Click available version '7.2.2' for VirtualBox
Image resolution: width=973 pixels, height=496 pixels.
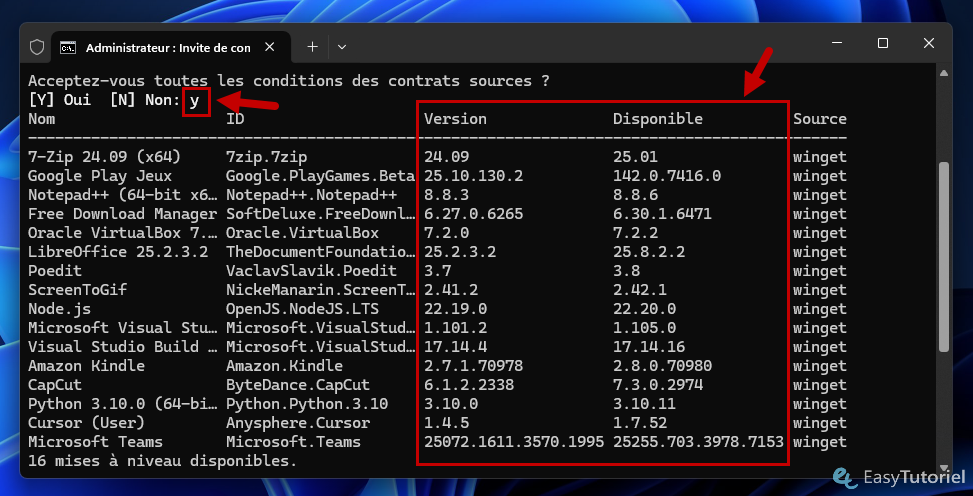click(635, 233)
